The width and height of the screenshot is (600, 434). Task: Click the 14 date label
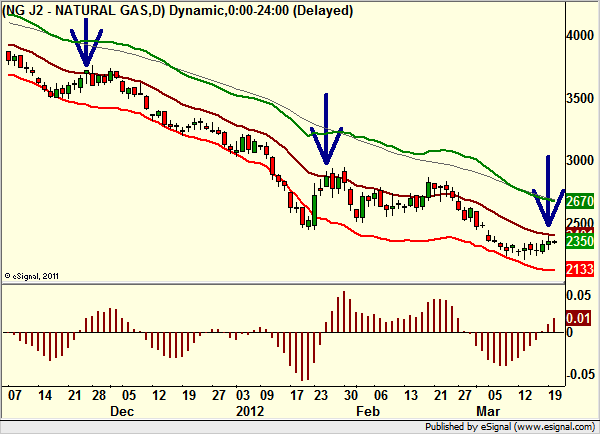tap(45, 395)
